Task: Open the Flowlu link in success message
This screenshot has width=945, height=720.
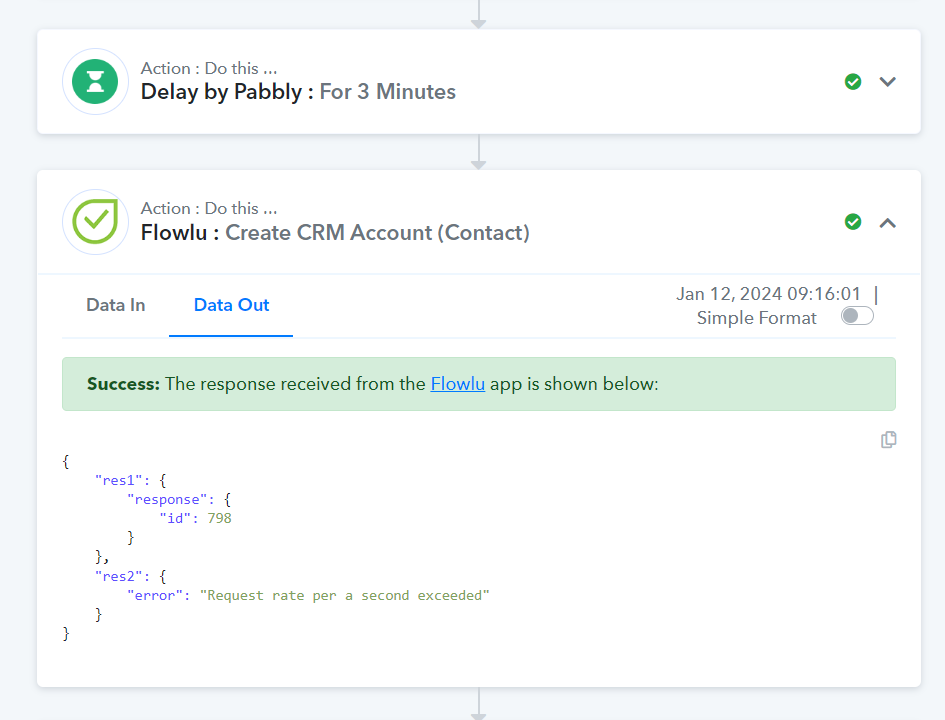Action: click(457, 384)
